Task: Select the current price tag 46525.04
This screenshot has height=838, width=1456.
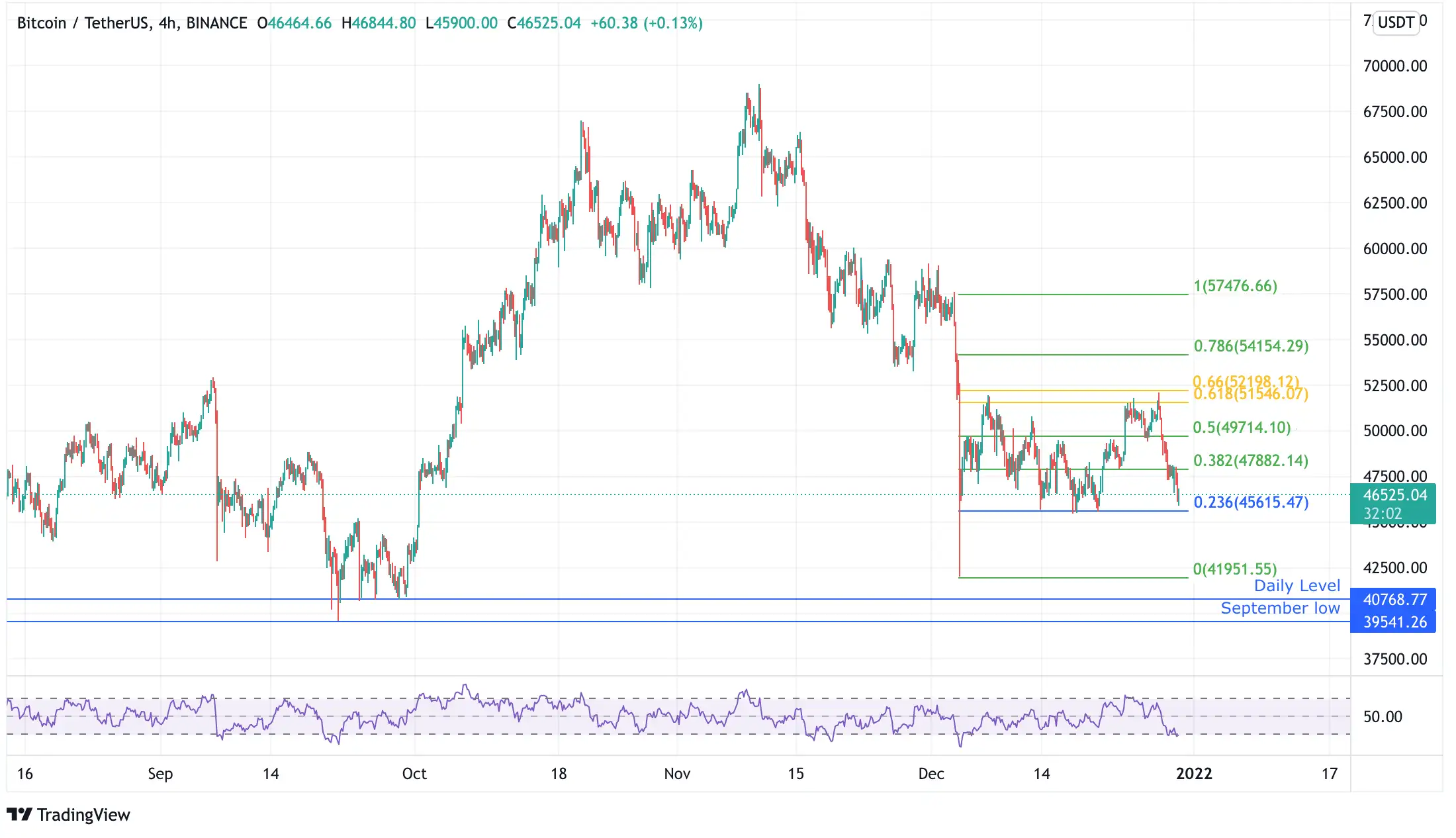Action: [1394, 495]
